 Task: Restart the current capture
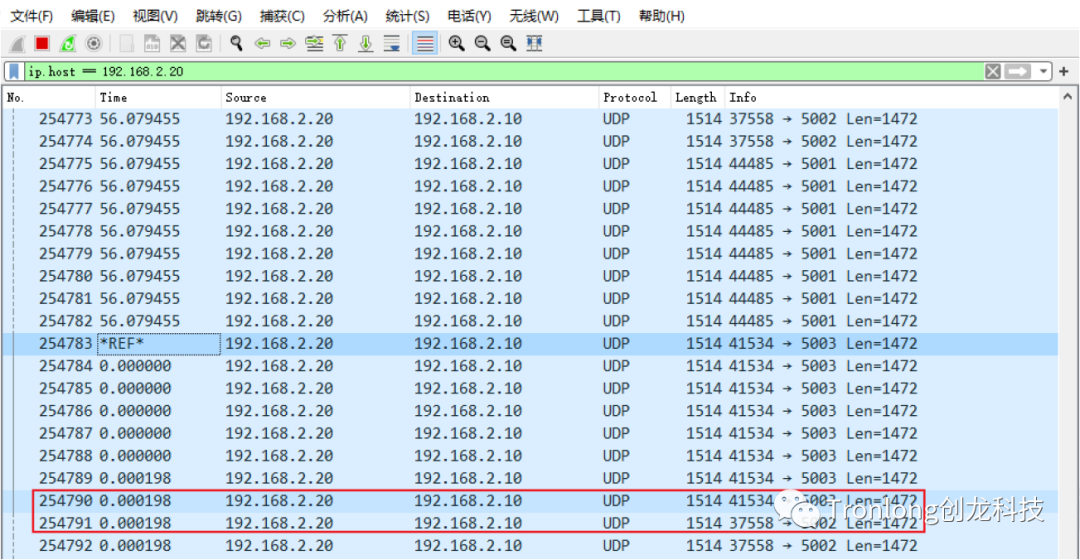(68, 44)
